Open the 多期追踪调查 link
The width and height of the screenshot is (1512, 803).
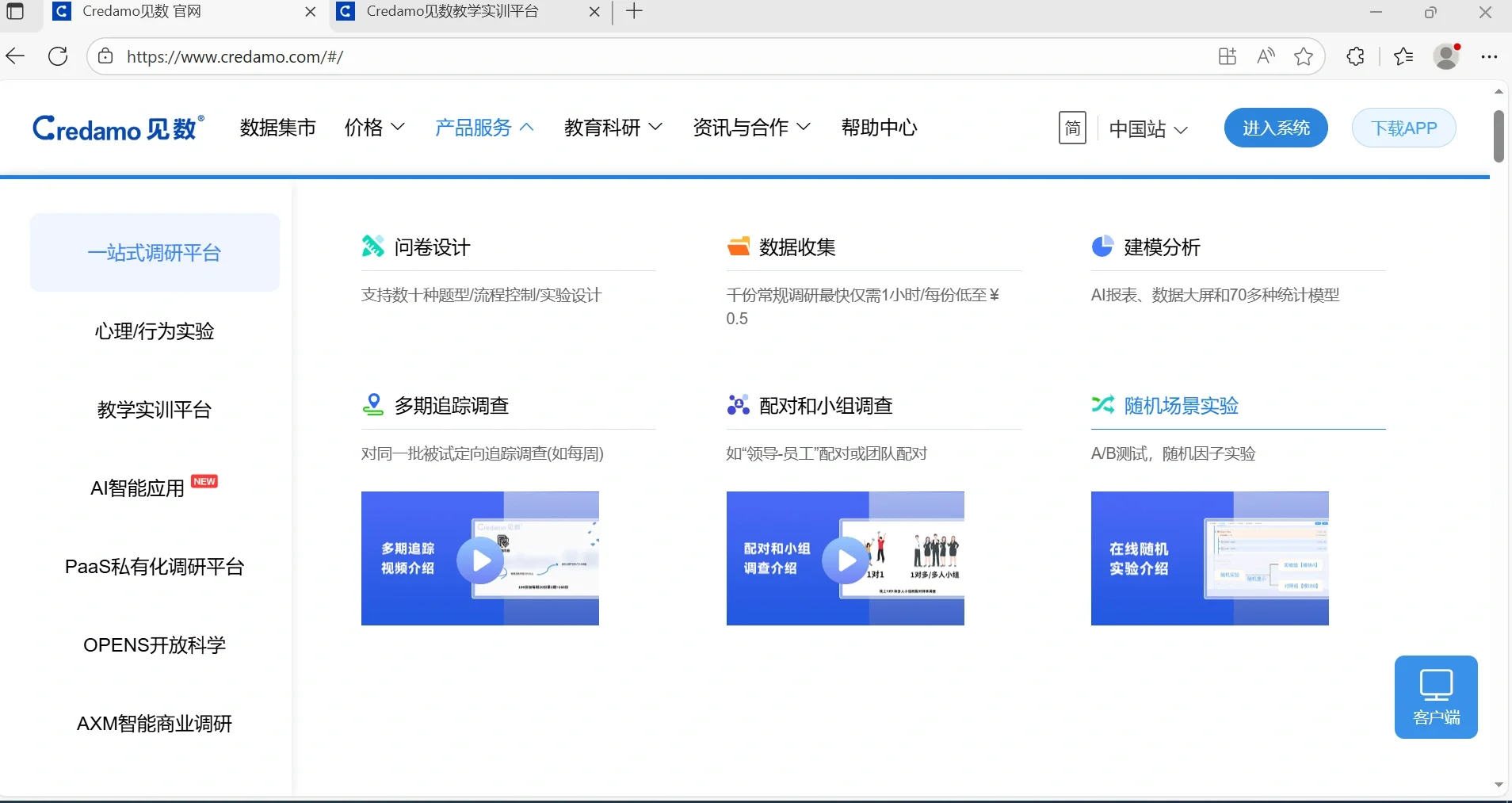[452, 406]
